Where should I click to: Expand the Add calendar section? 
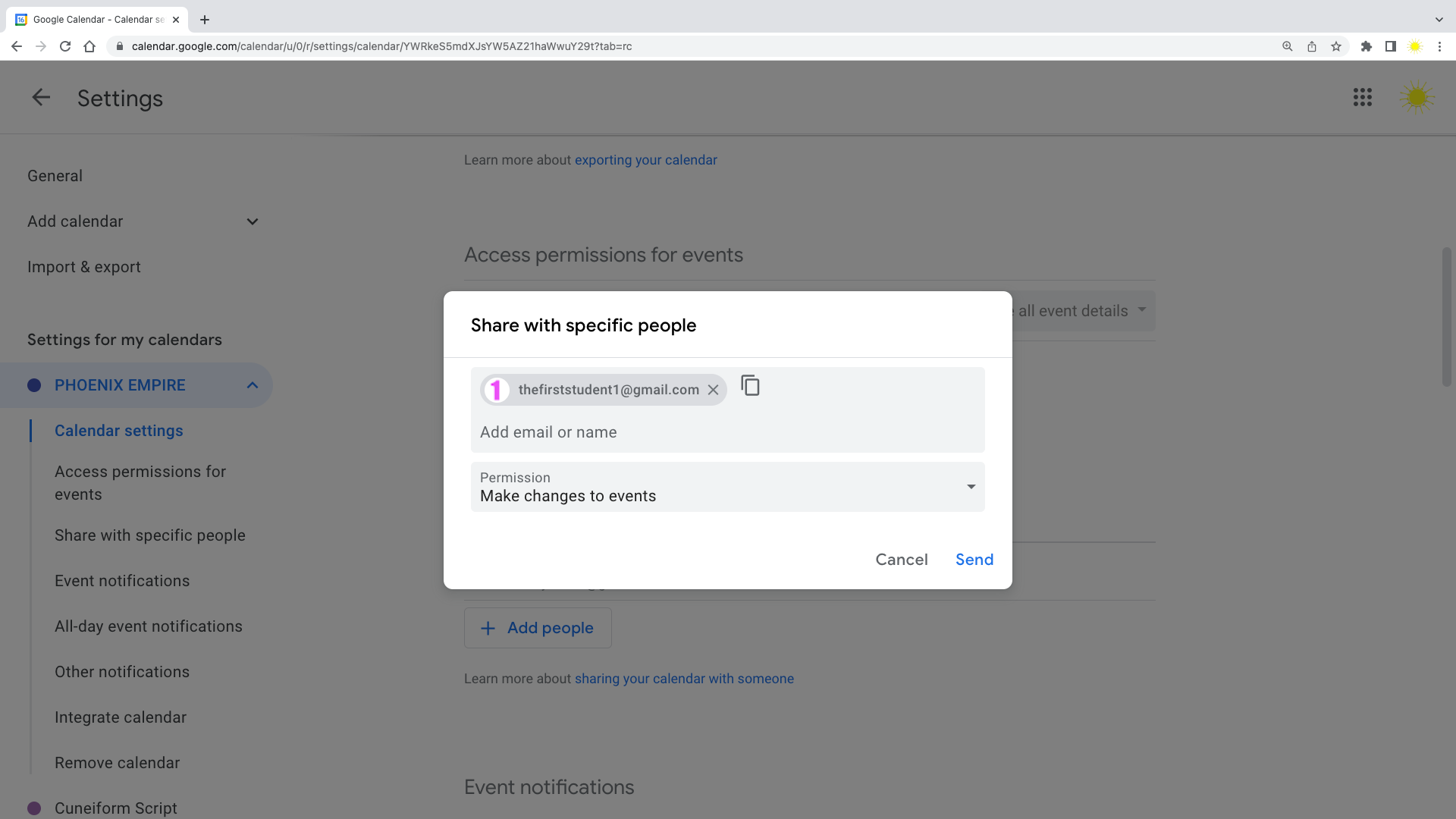252,221
